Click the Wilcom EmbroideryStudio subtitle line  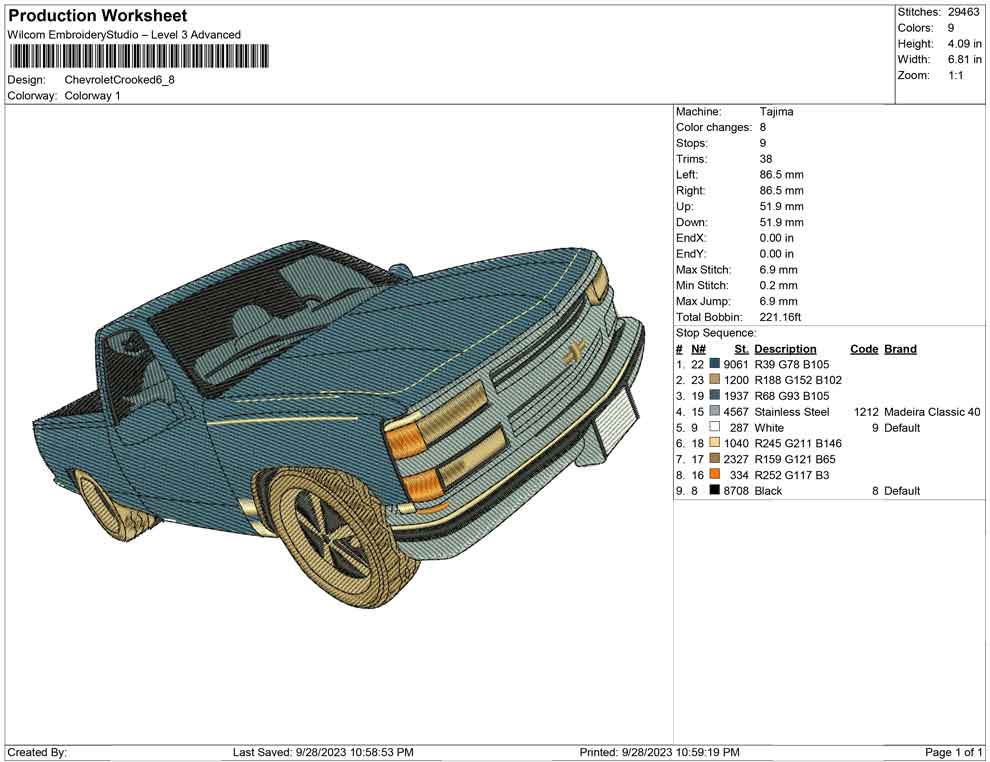[x=124, y=35]
